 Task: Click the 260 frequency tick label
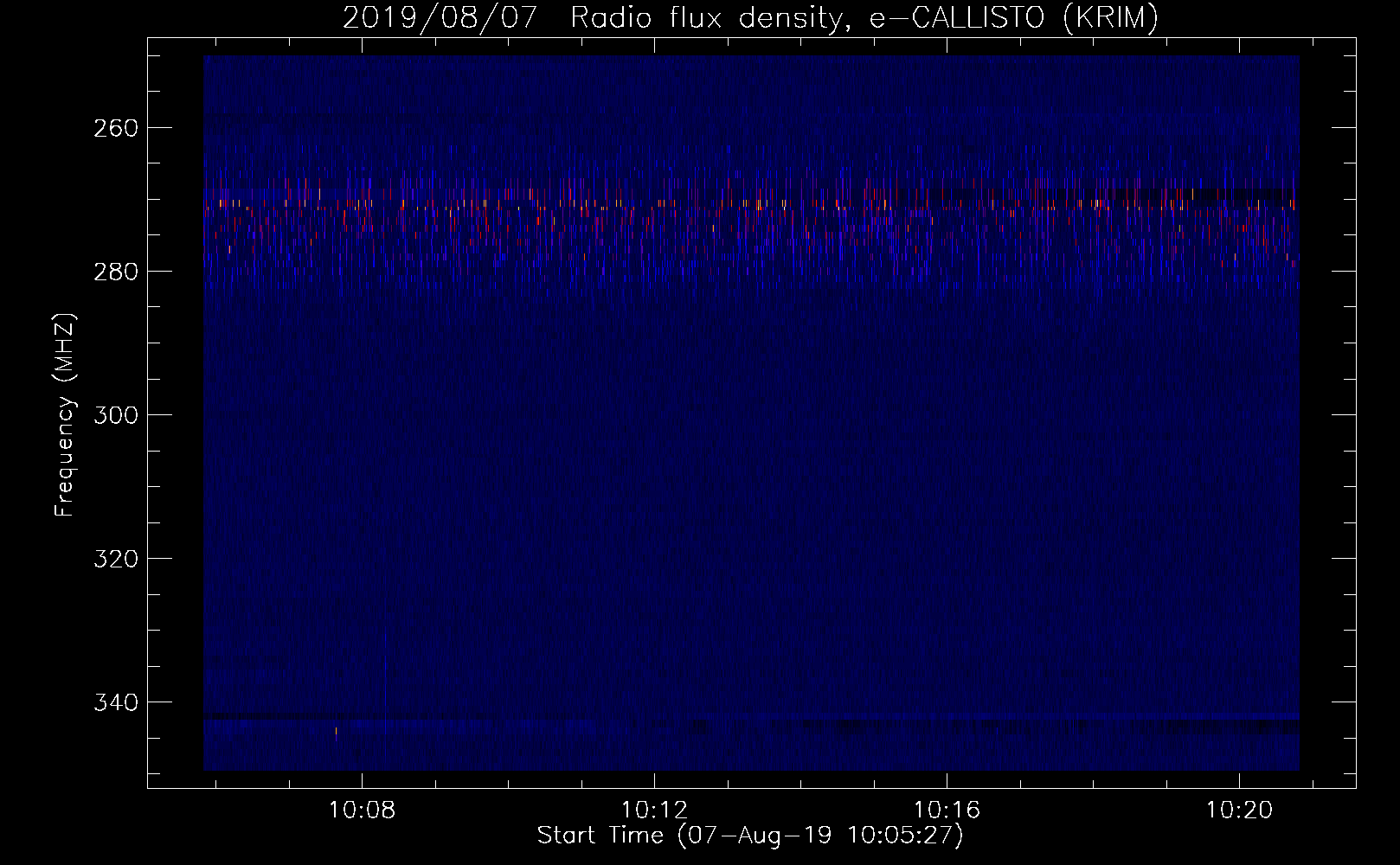click(x=115, y=128)
